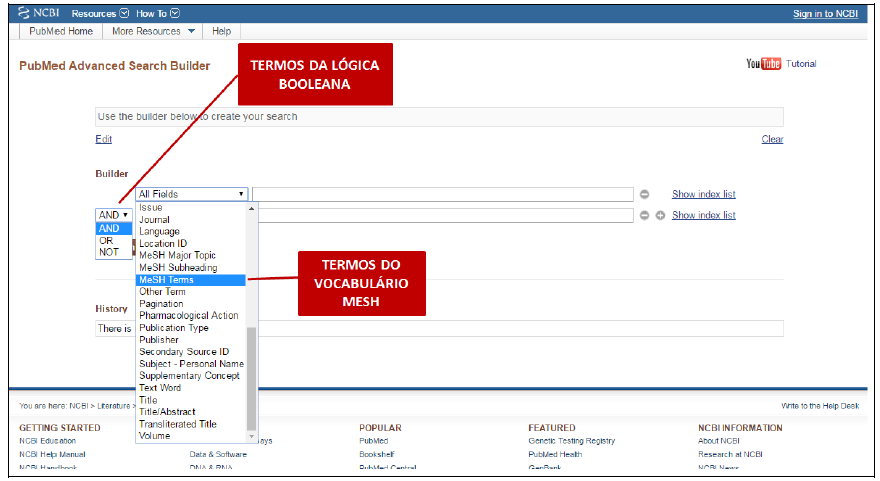
Task: Open Write to the Help Desk link
Action: (820, 406)
